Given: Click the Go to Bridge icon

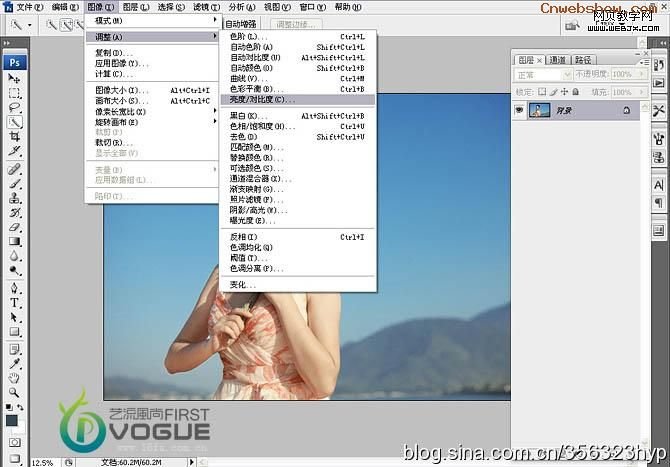Looking at the screenshot, I should (x=572, y=26).
